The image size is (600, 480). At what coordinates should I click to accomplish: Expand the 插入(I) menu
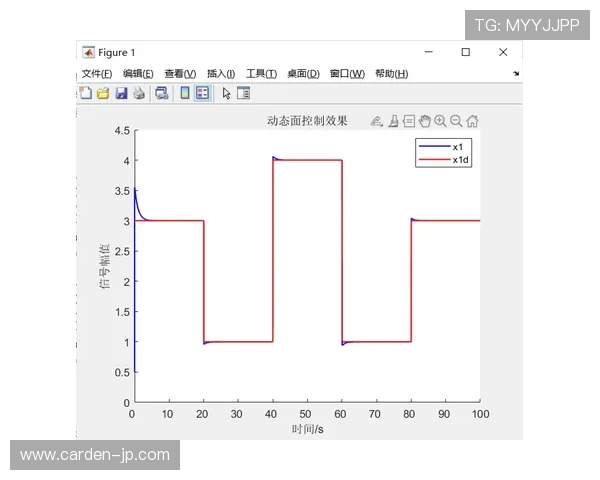[220, 73]
